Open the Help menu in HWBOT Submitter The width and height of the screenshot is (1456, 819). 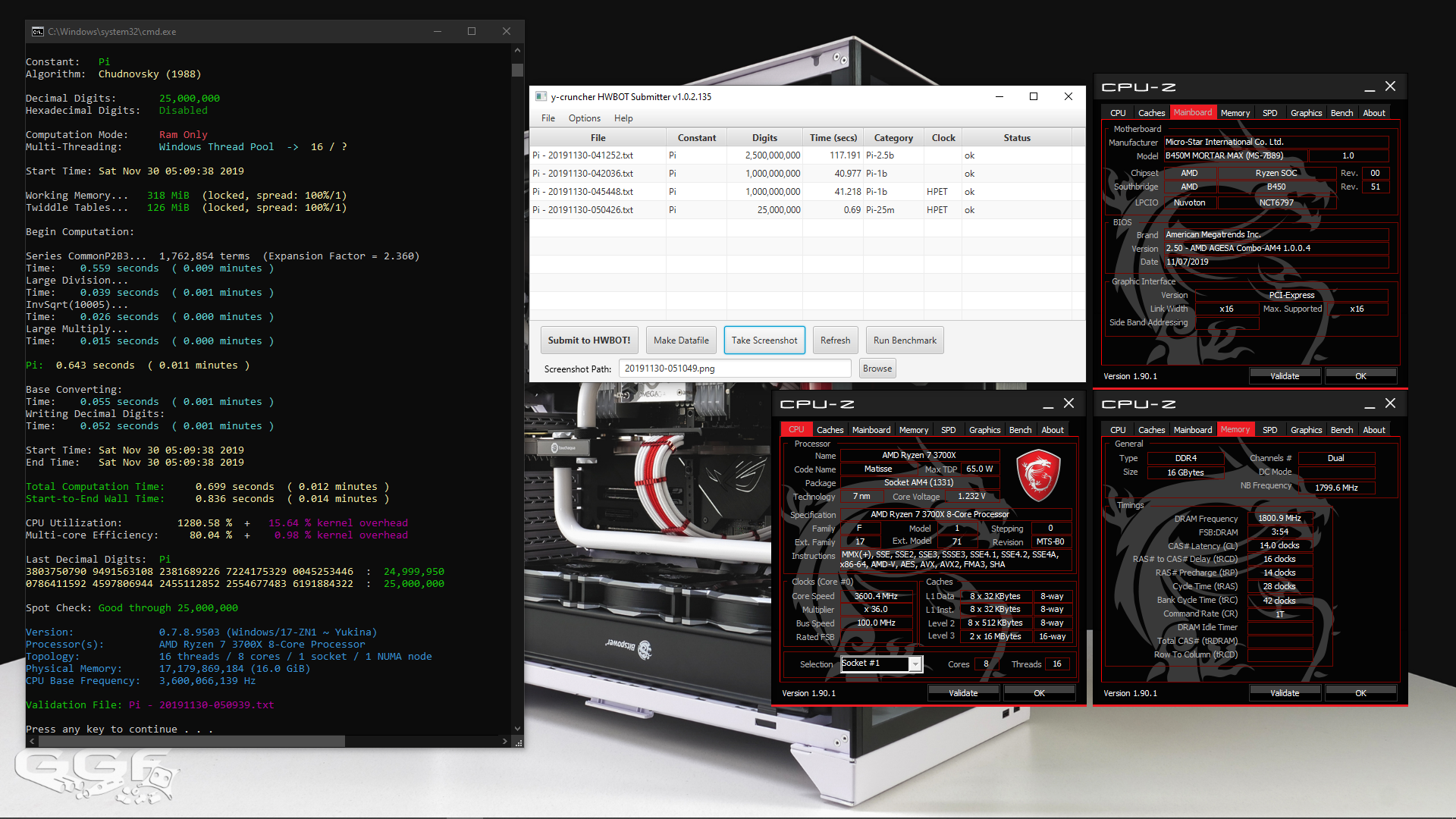(x=623, y=118)
